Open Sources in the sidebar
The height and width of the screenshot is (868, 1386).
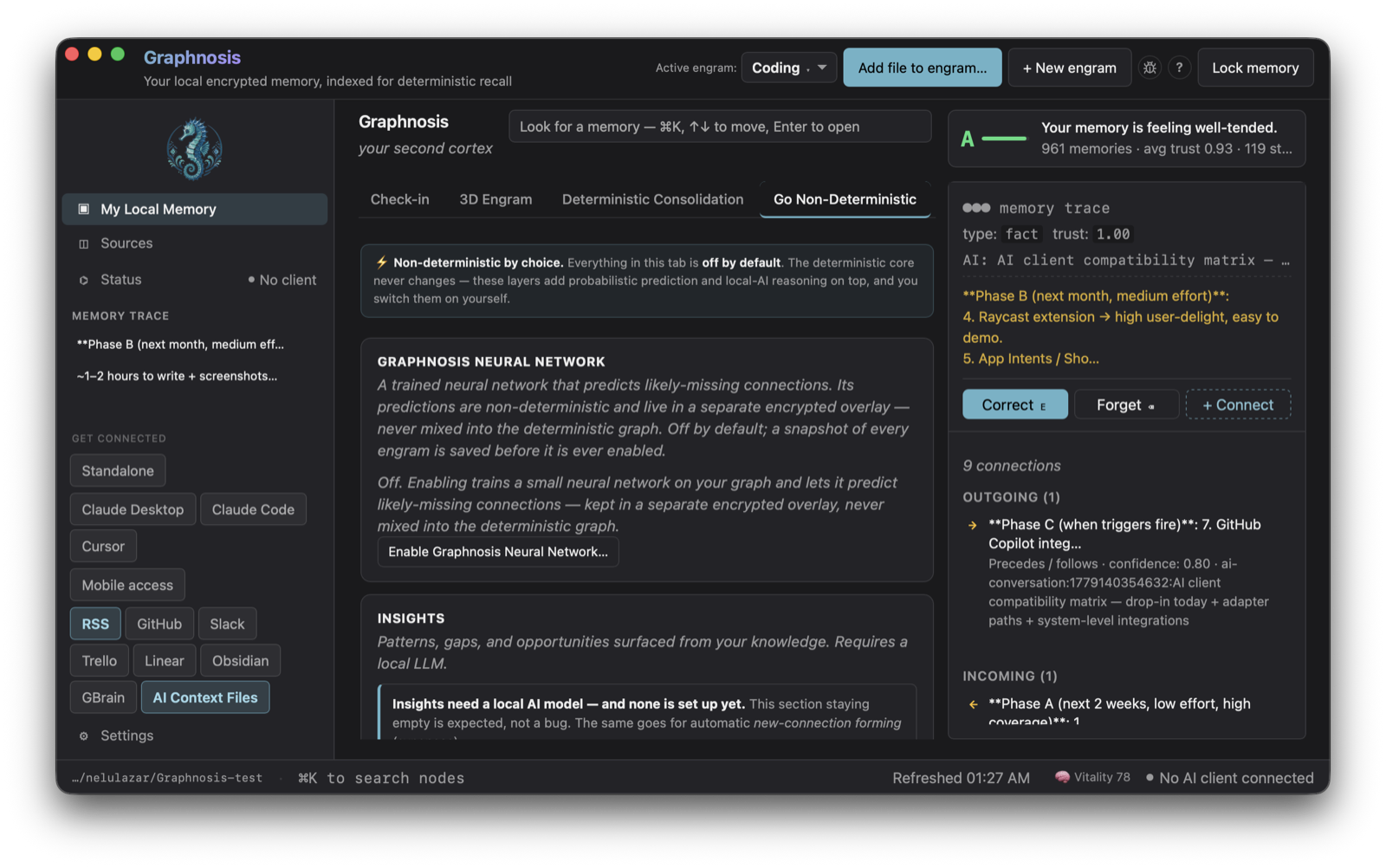click(x=195, y=243)
